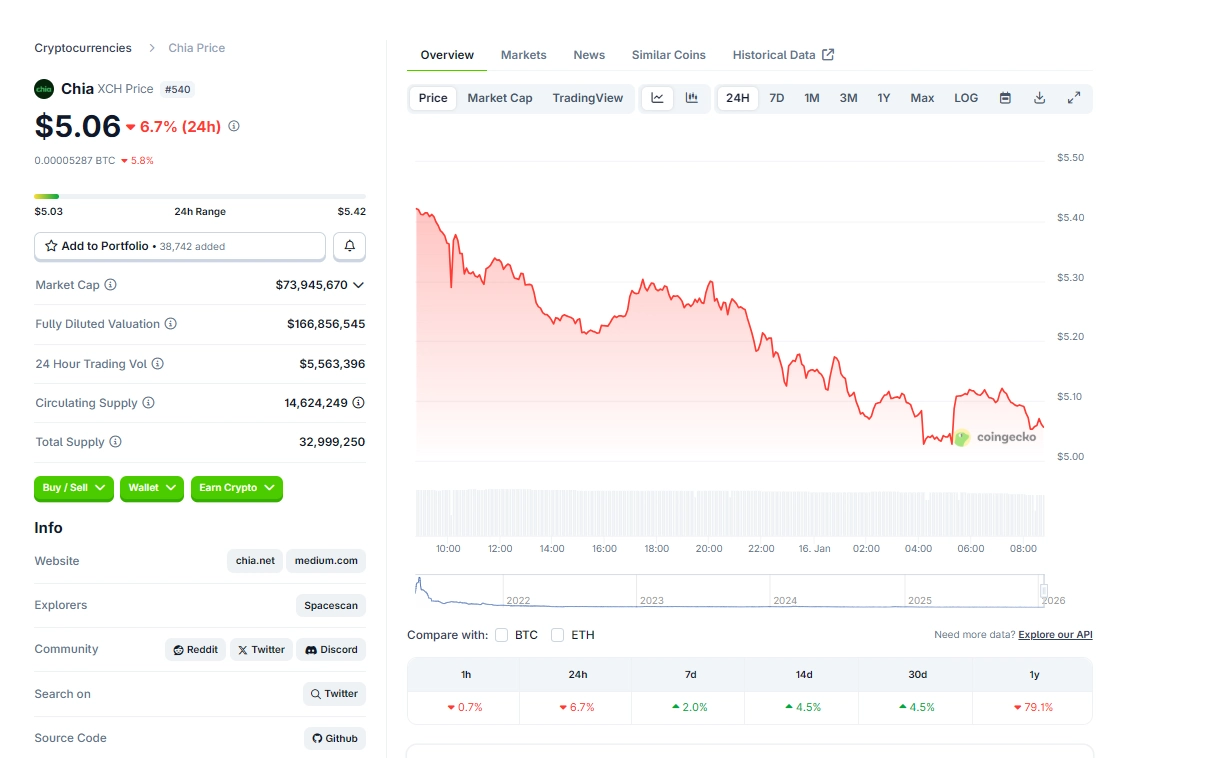Screen dimensions: 1212x758
Task: Click the line chart view icon
Action: coord(657,98)
